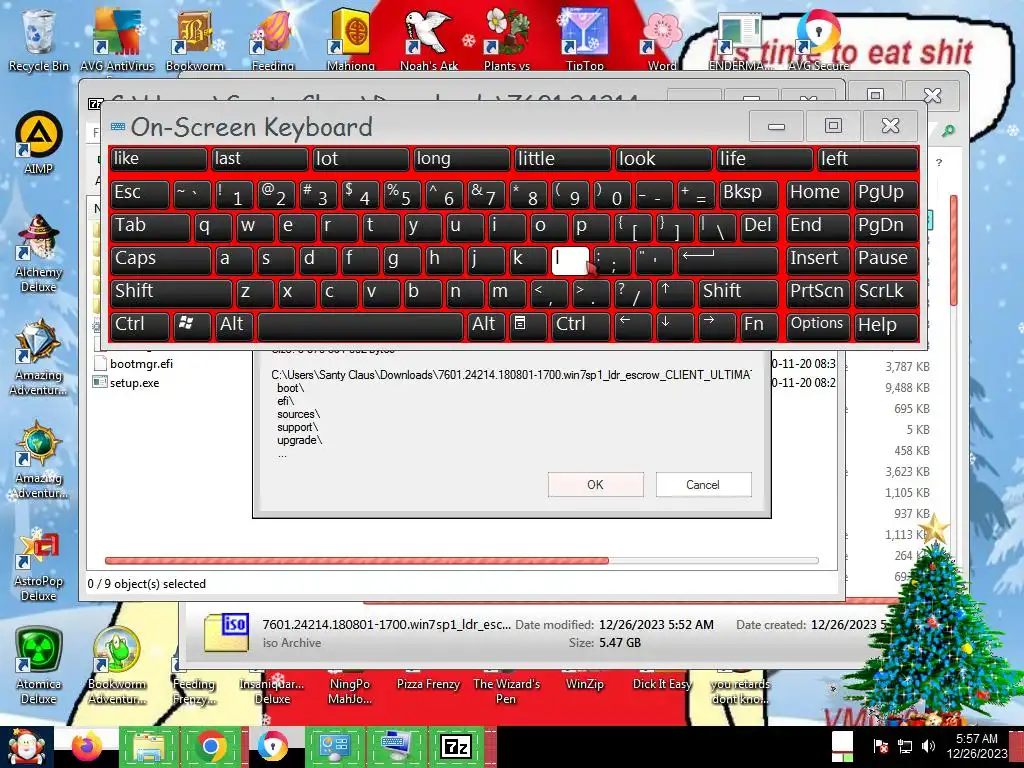Screen dimensions: 1024x768
Task: Choose the predicted word 'like'
Action: click(159, 159)
